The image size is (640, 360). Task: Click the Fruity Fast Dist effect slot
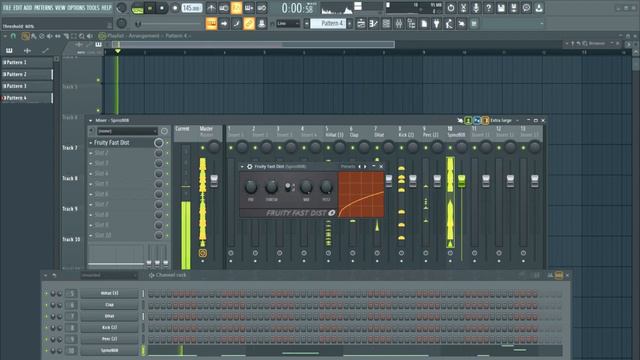click(121, 142)
